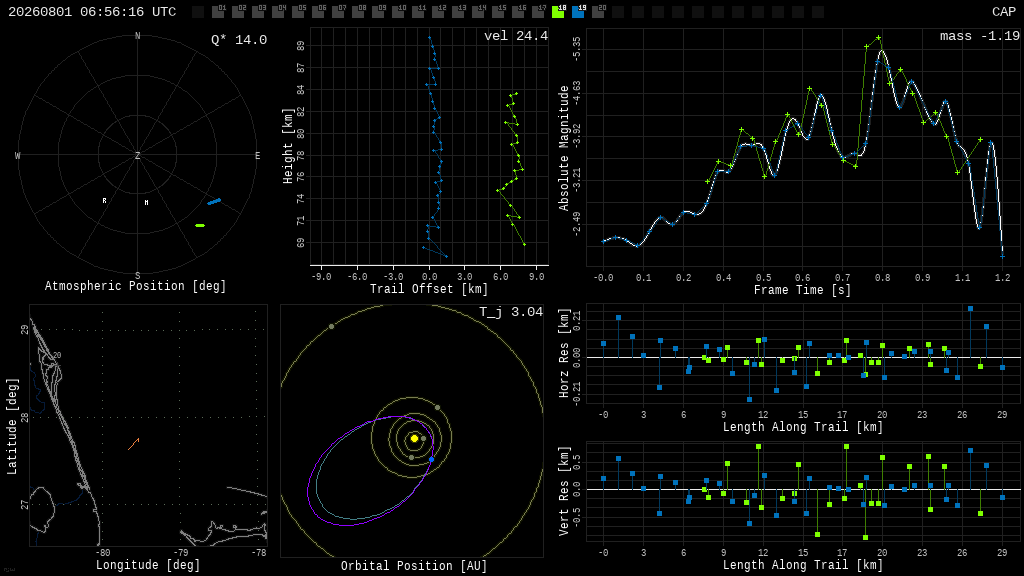Click the T_j 3.04 readout

coord(511,312)
